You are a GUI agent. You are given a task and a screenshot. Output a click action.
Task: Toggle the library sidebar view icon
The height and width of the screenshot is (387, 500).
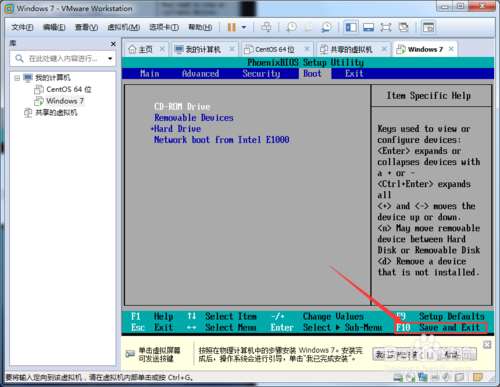click(x=351, y=27)
